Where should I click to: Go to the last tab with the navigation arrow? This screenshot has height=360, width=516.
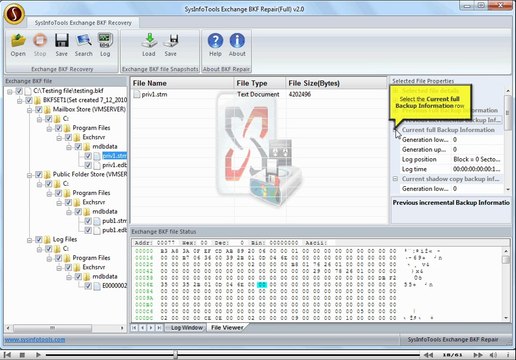(159, 328)
